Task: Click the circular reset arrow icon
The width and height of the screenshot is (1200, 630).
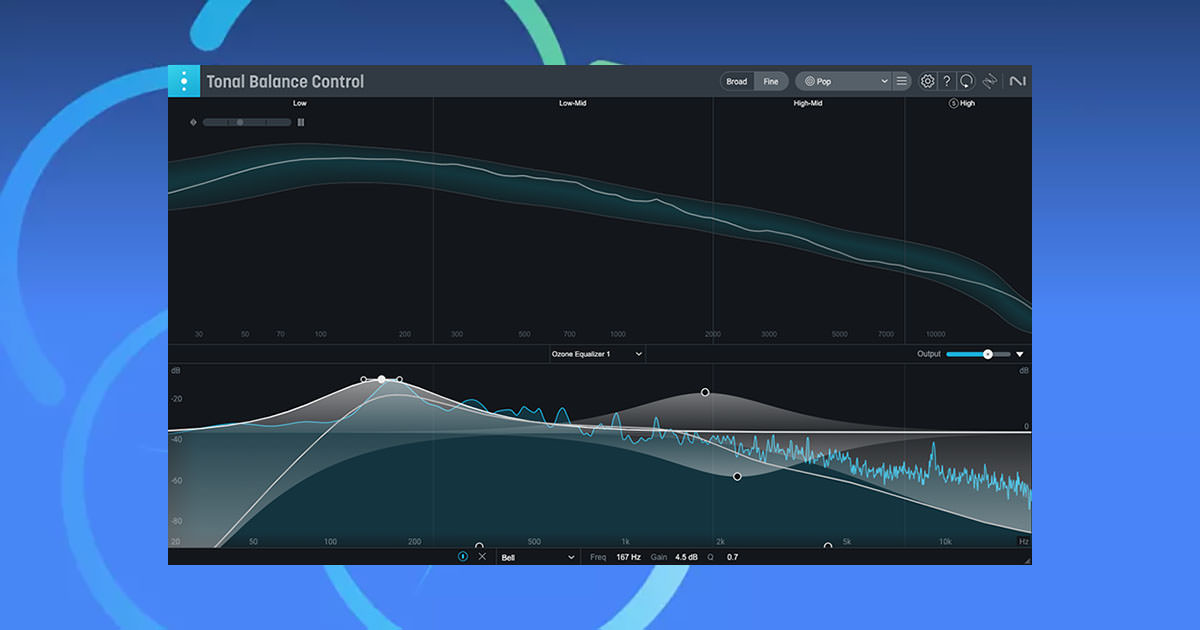Action: tap(966, 81)
